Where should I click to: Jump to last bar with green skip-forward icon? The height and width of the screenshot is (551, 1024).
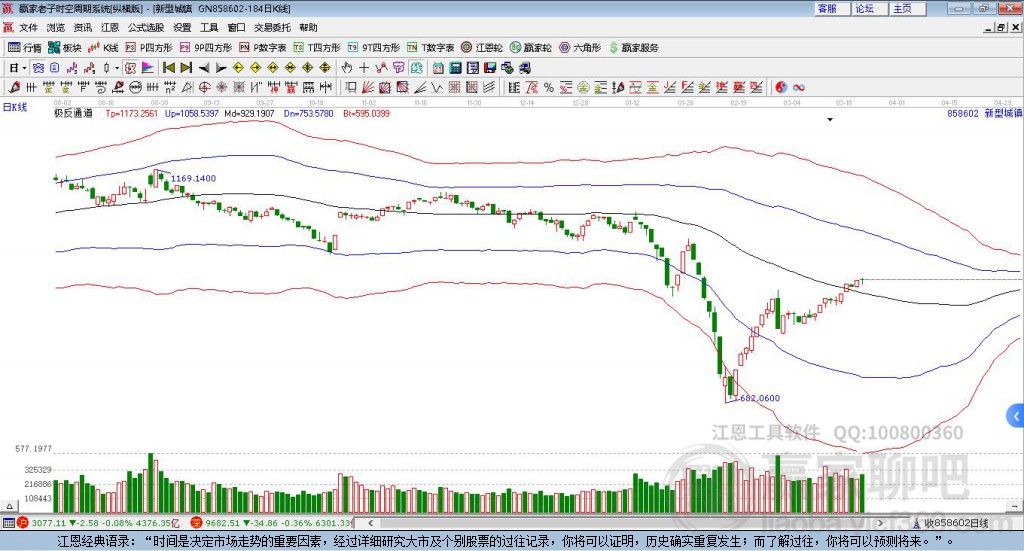coord(186,68)
